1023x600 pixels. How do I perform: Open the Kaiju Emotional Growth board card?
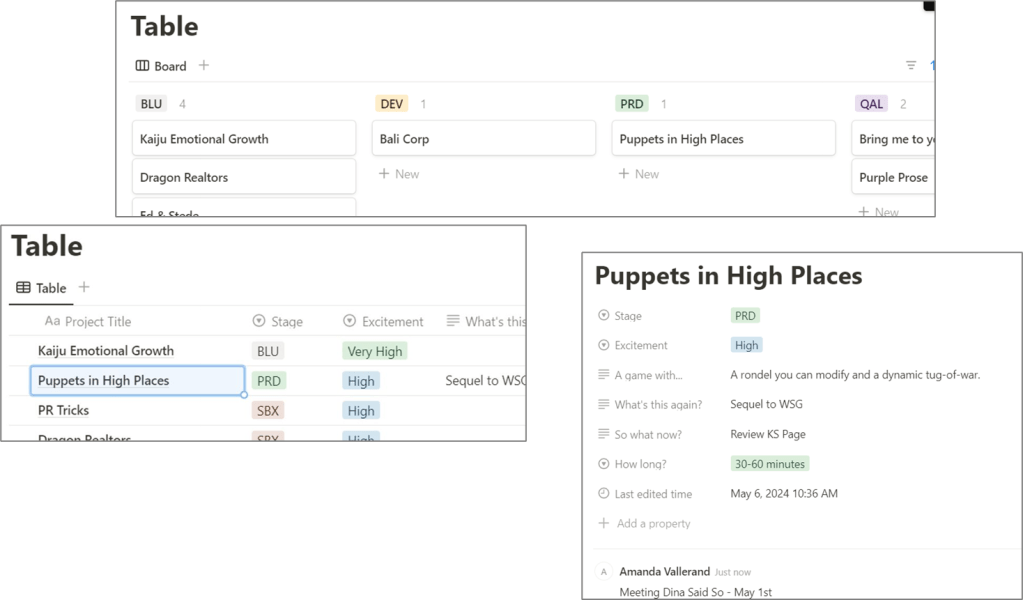point(243,139)
